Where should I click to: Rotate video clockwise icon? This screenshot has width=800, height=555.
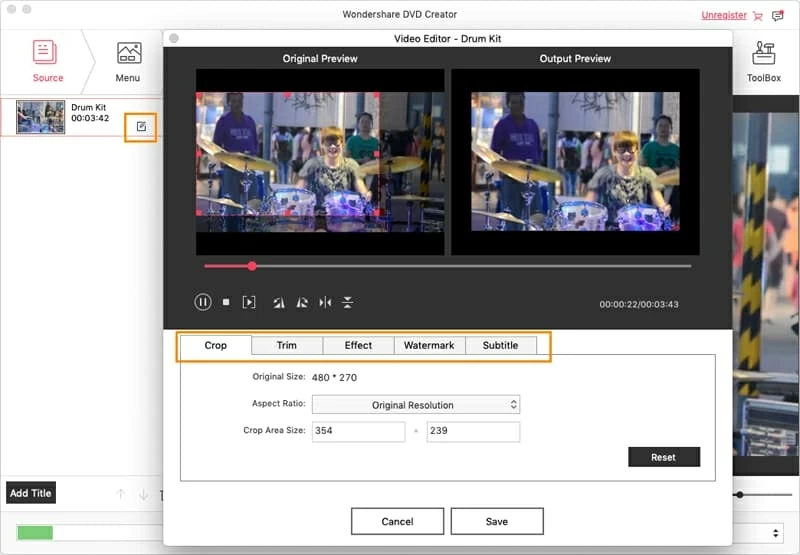(x=302, y=302)
